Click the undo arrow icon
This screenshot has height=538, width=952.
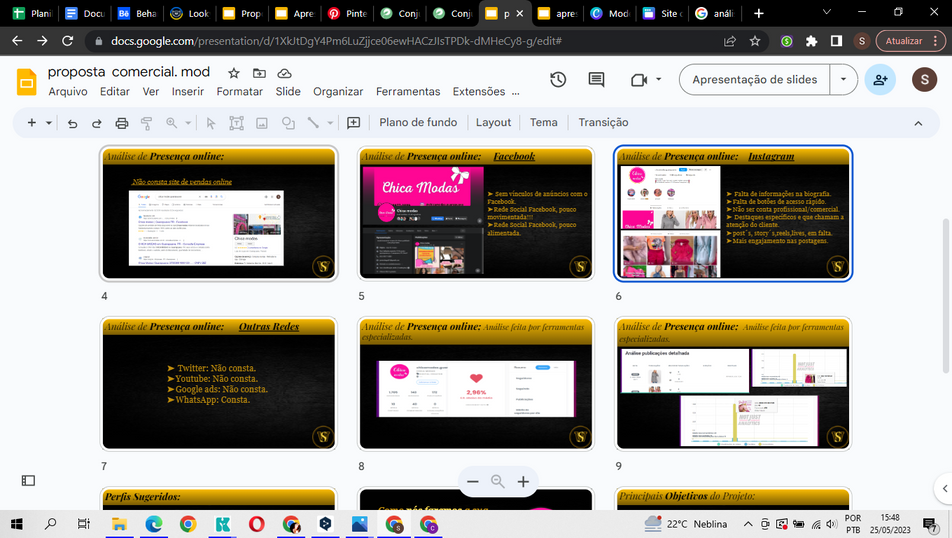coord(72,123)
